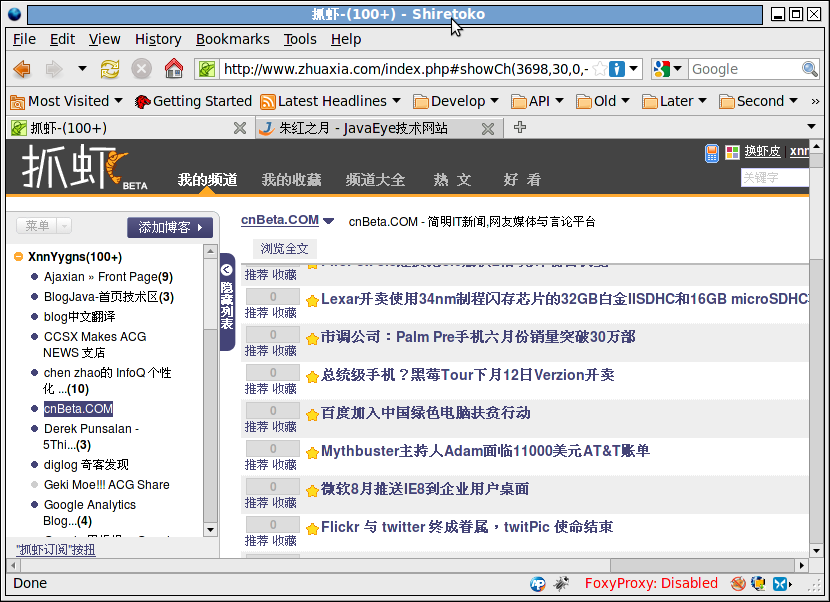
Task: Open the API bookmarks folder
Action: pos(537,101)
